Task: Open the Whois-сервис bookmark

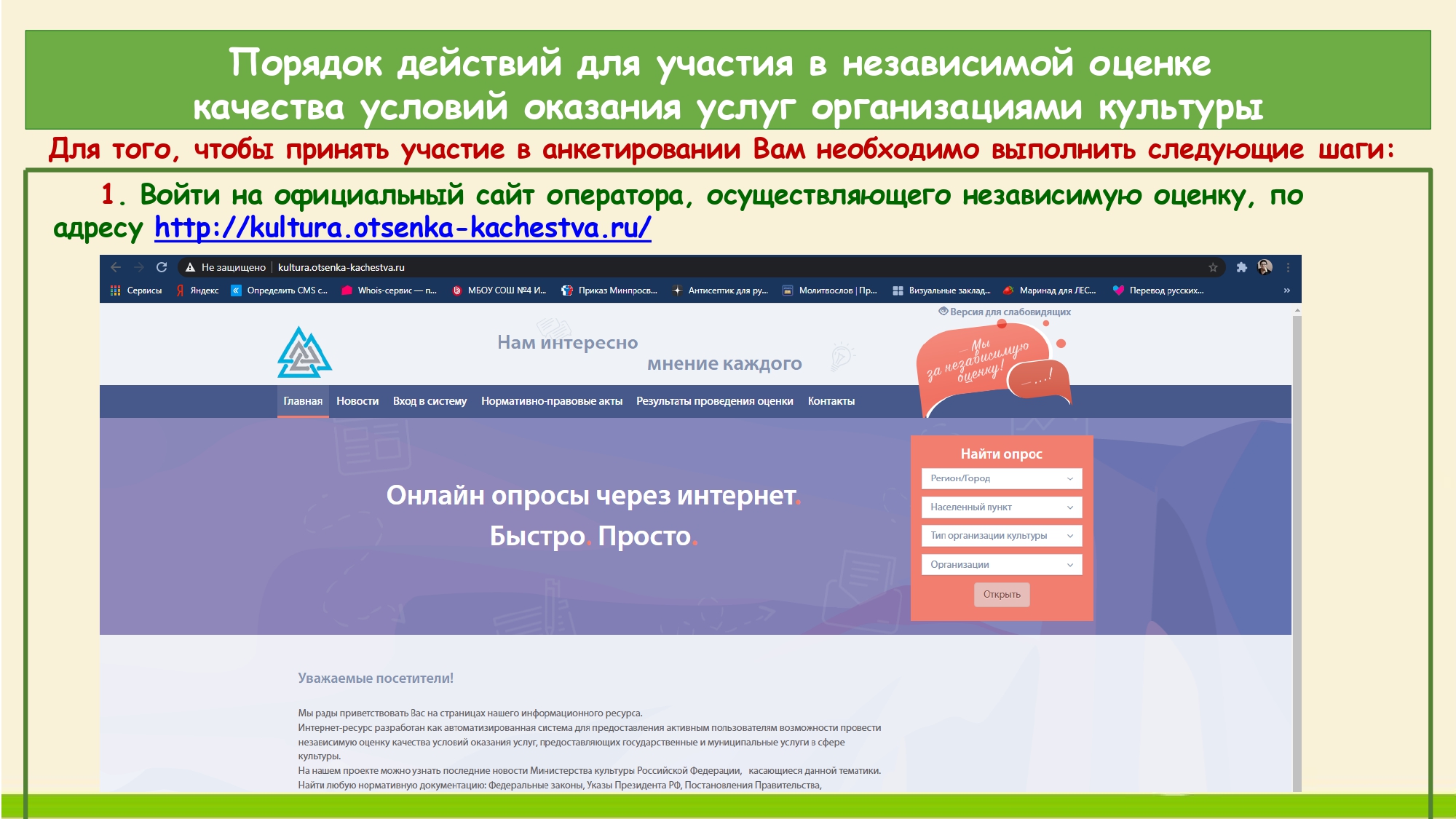Action: 389,290
